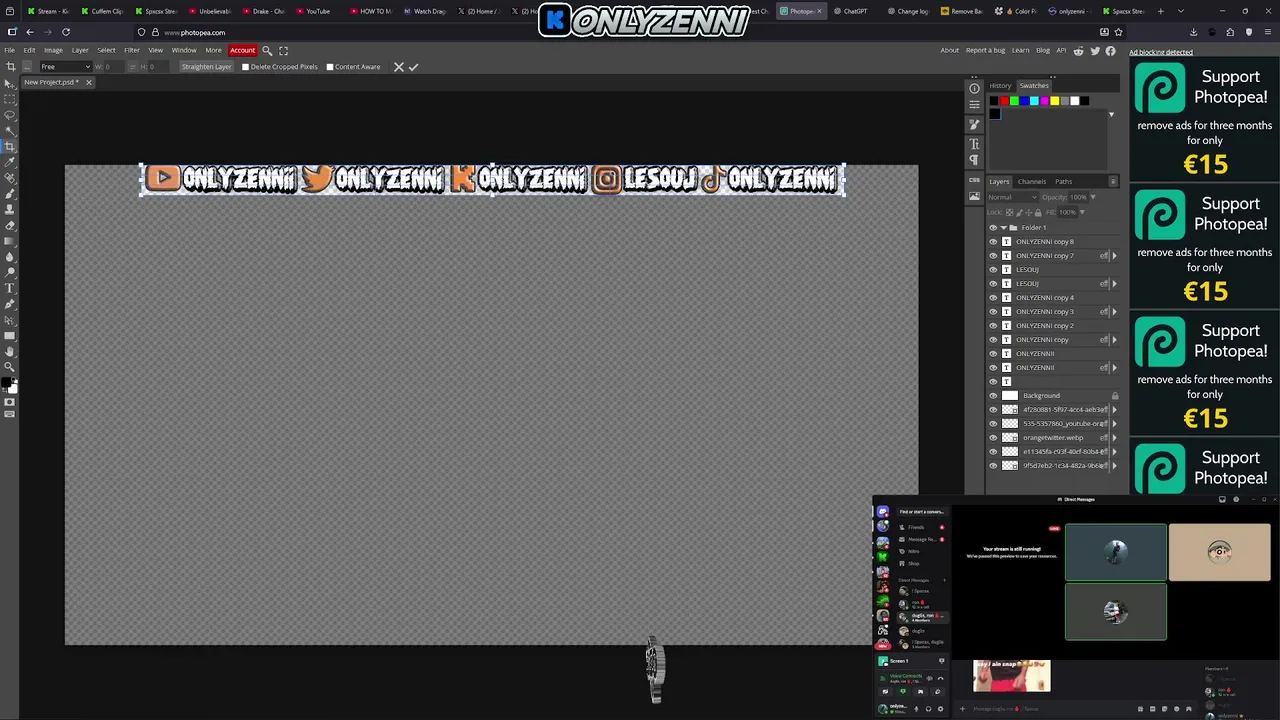Open the Normal blend mode dropdown
Screen dimensions: 1280x720
click(1012, 197)
